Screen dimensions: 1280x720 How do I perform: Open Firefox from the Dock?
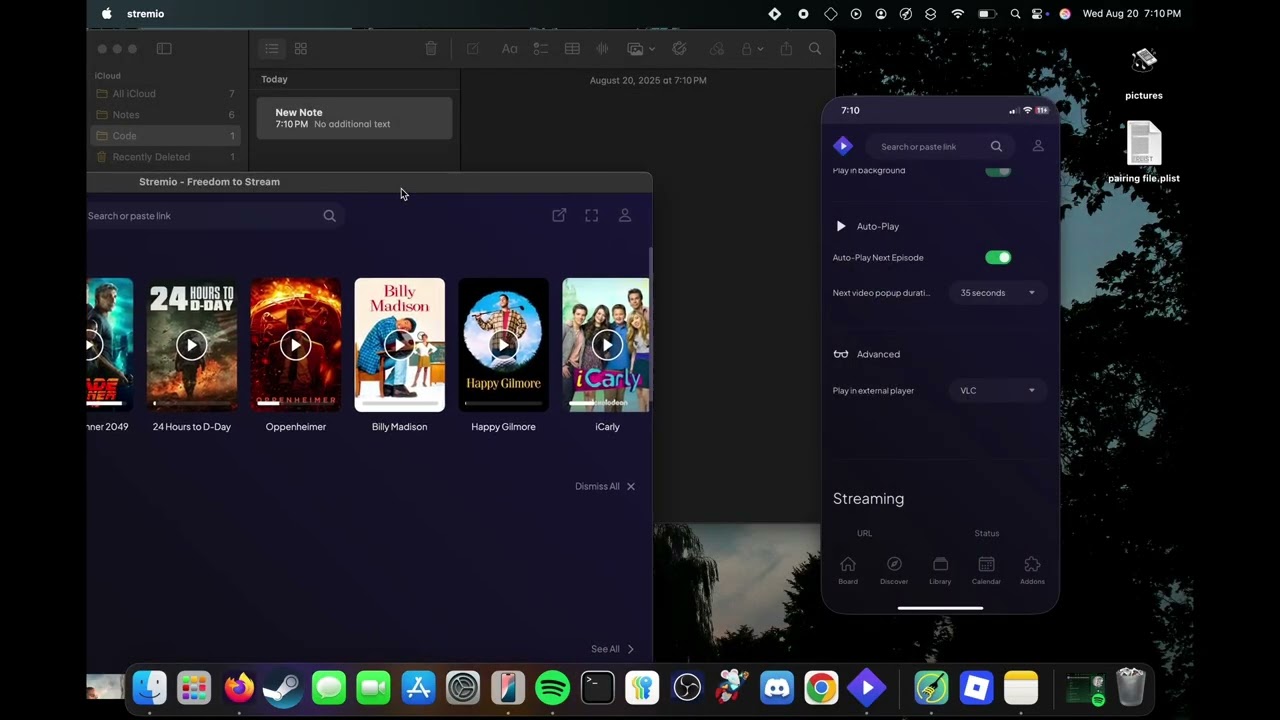(x=238, y=687)
